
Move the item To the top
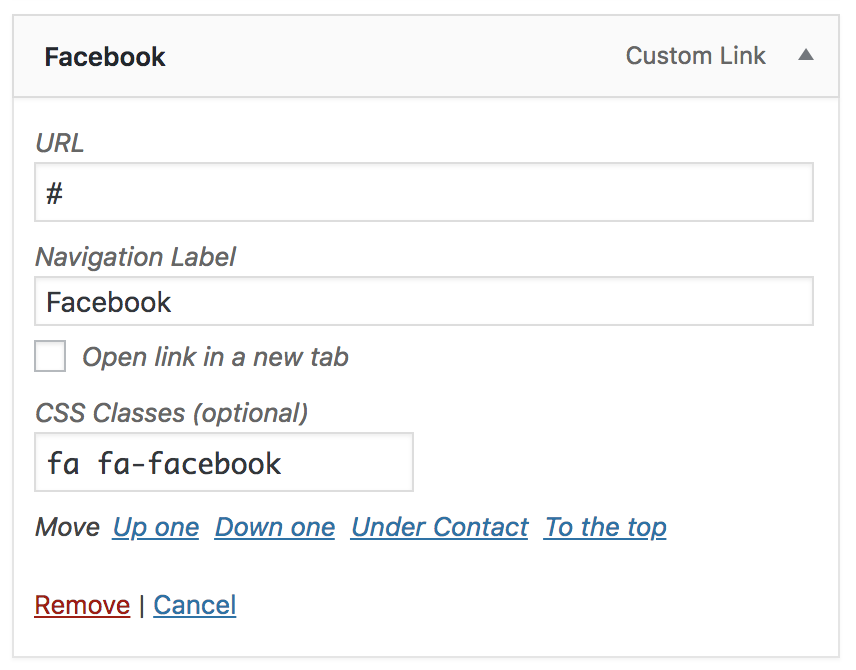tap(605, 527)
